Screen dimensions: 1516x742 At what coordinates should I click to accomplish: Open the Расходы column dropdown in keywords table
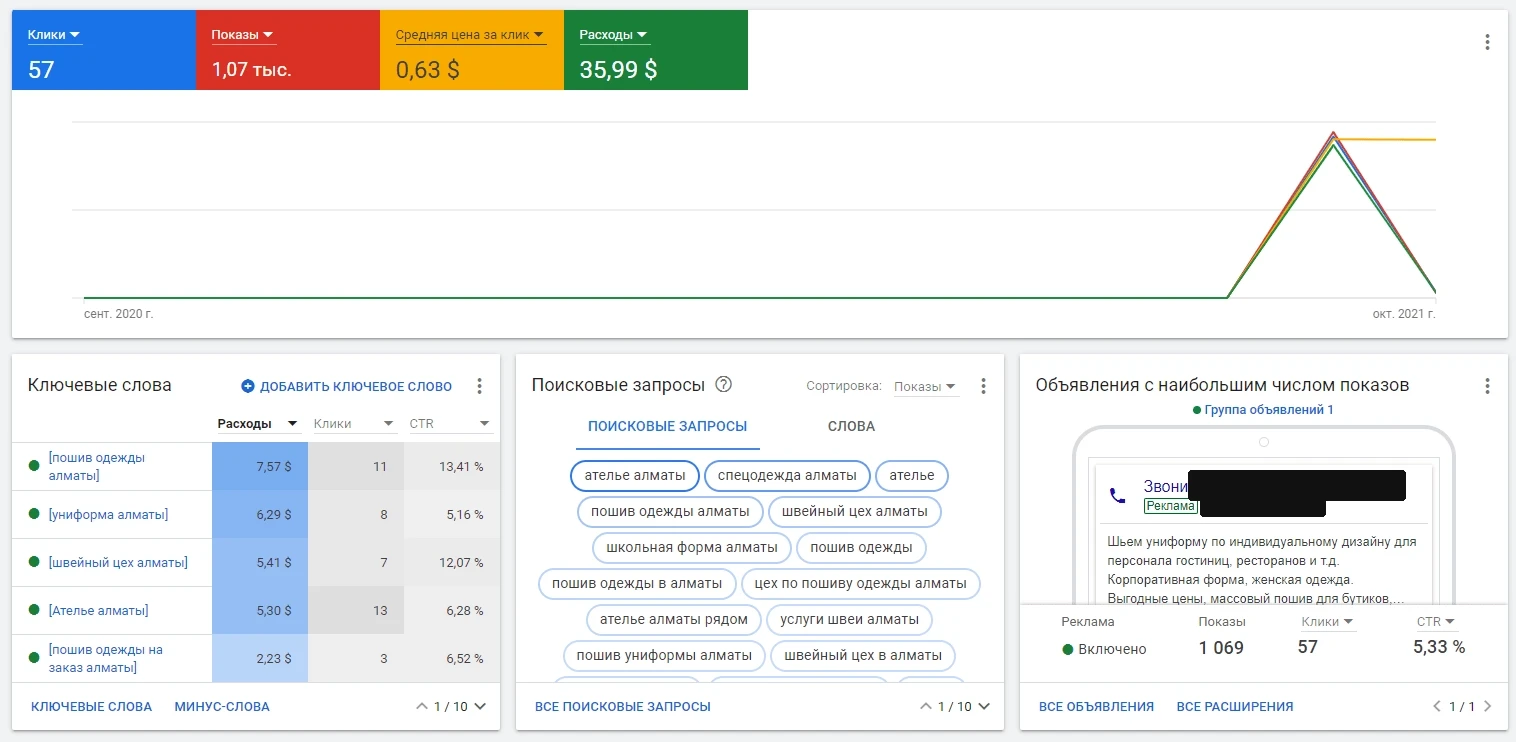[258, 424]
